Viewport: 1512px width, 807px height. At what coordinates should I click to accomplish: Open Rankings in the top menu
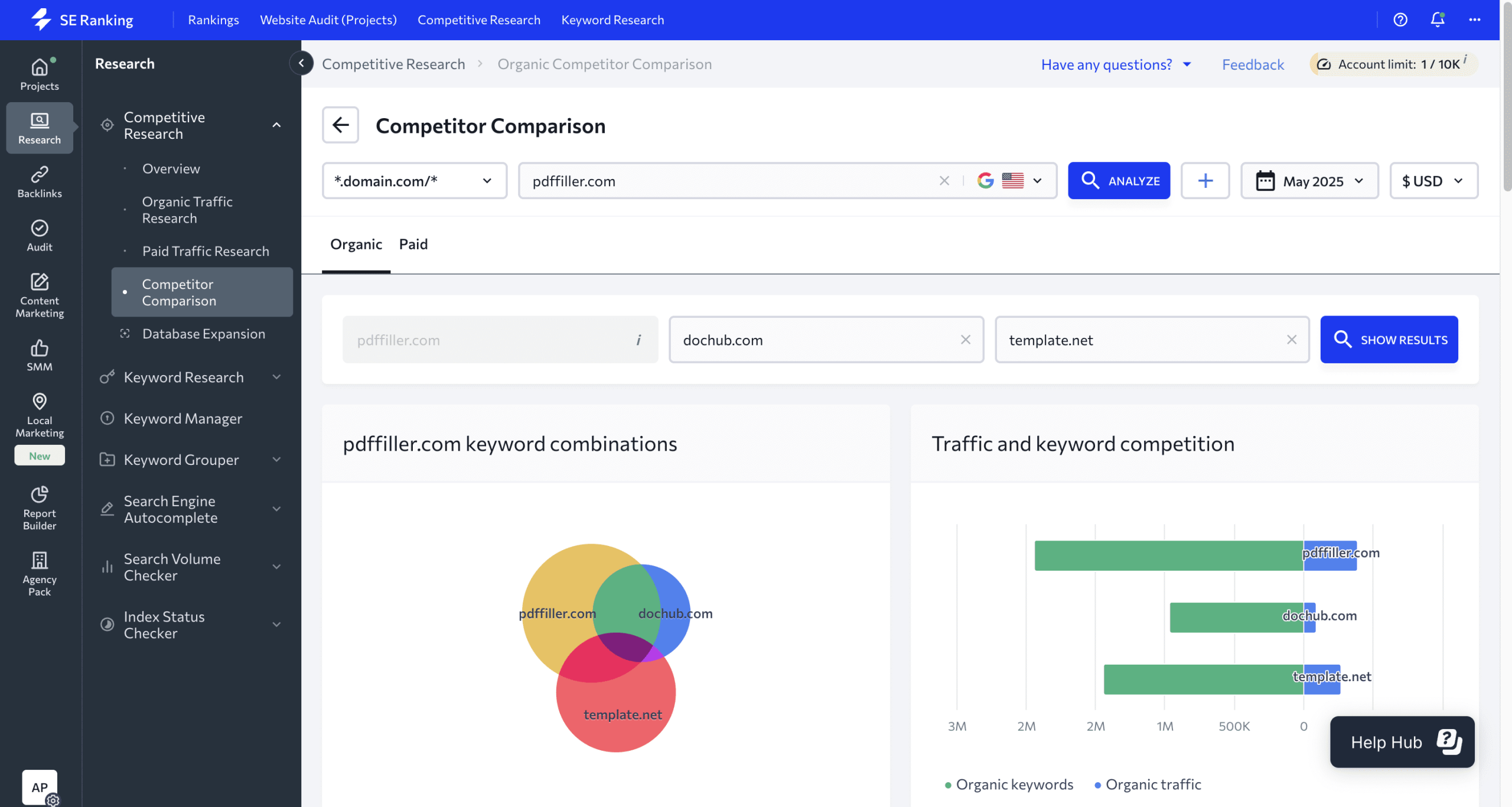click(x=213, y=19)
